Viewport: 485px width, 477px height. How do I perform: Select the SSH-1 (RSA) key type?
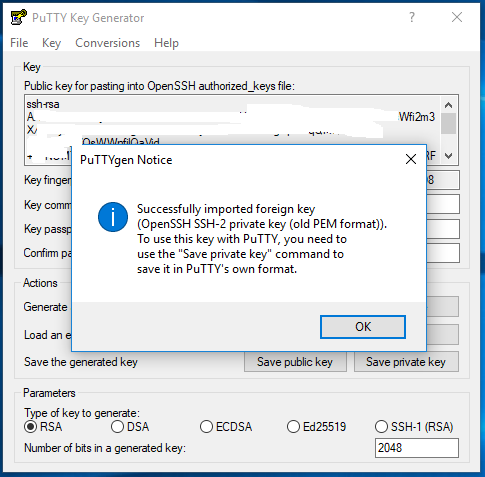coord(414,427)
